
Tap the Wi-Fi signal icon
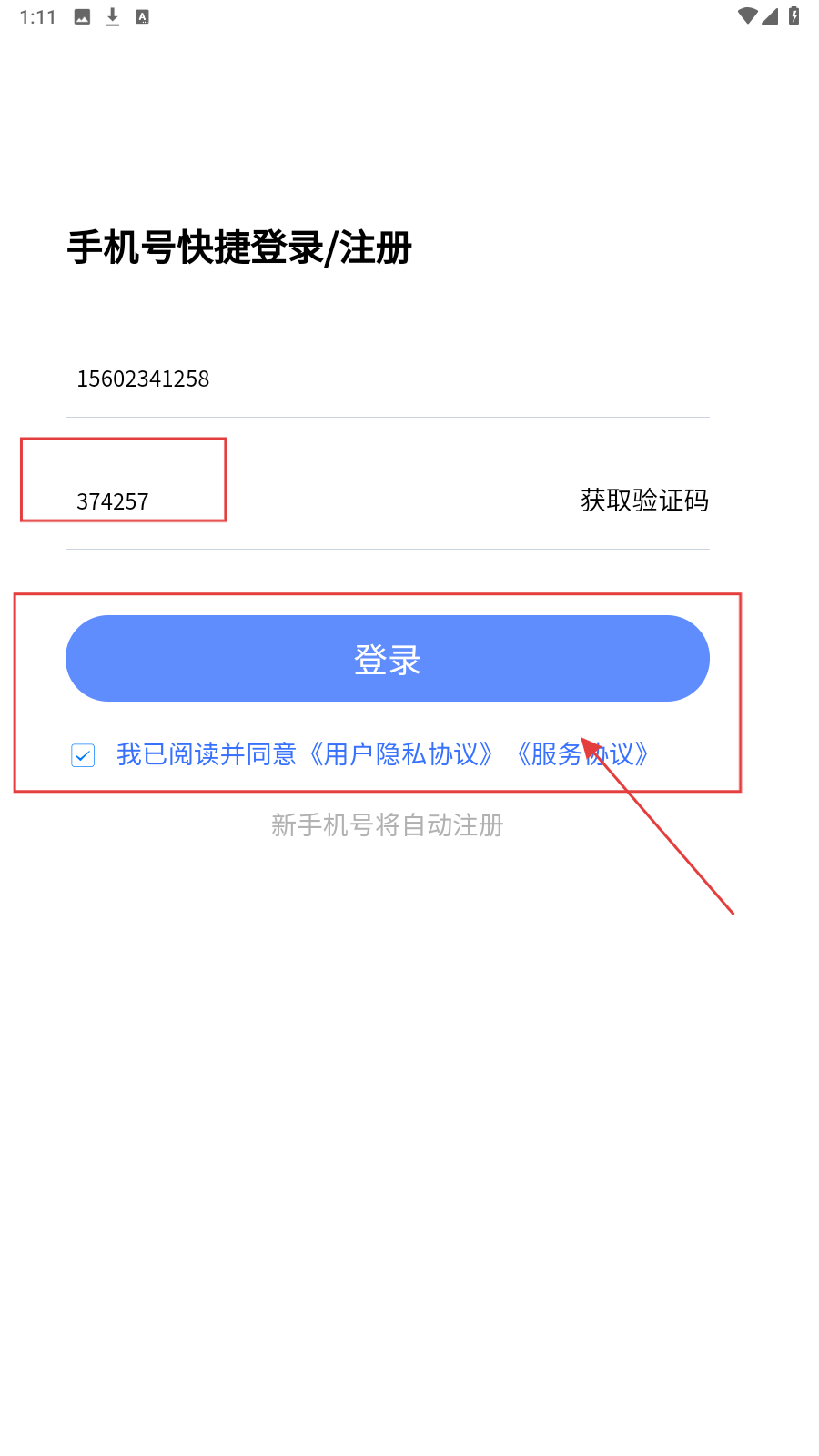click(x=747, y=15)
